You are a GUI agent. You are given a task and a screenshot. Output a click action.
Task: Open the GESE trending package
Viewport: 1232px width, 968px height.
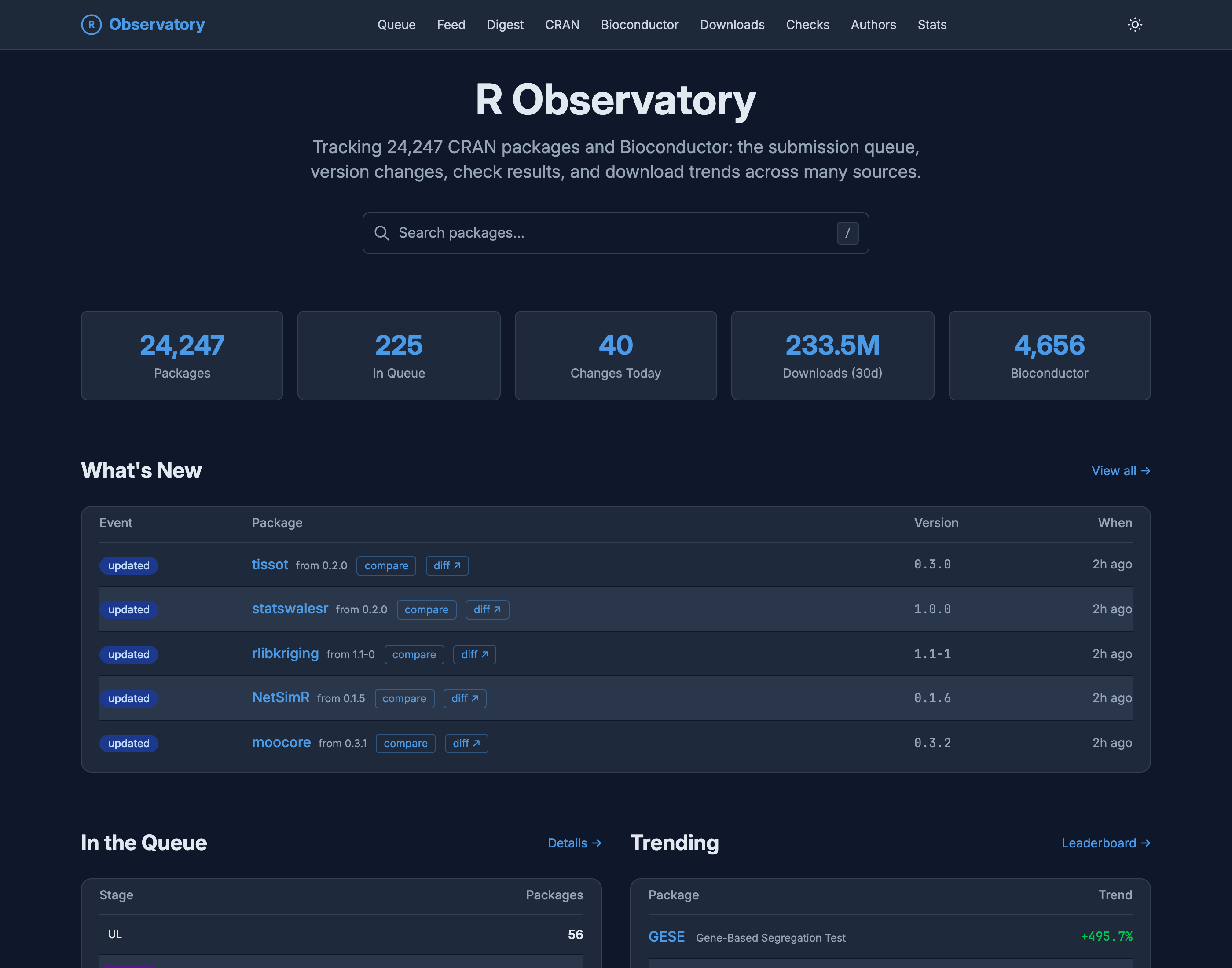[x=667, y=937]
